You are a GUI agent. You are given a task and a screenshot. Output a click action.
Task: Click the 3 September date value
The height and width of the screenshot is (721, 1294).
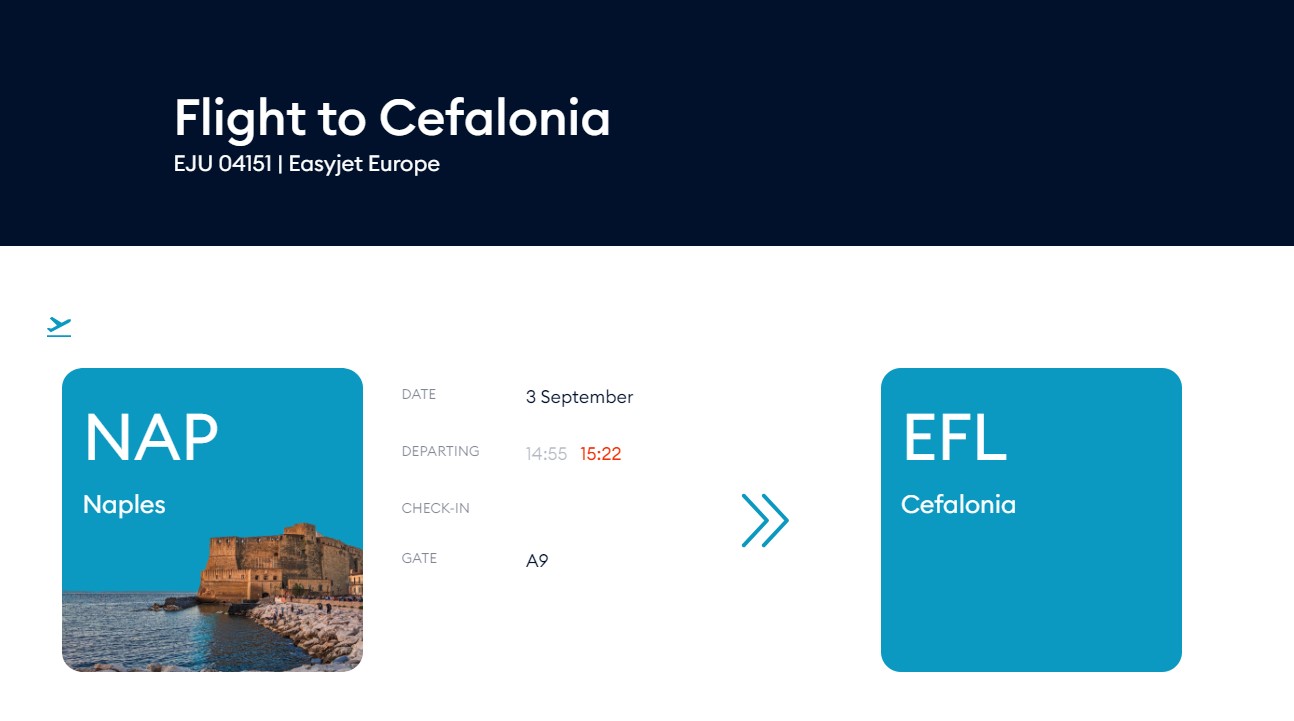(x=579, y=397)
